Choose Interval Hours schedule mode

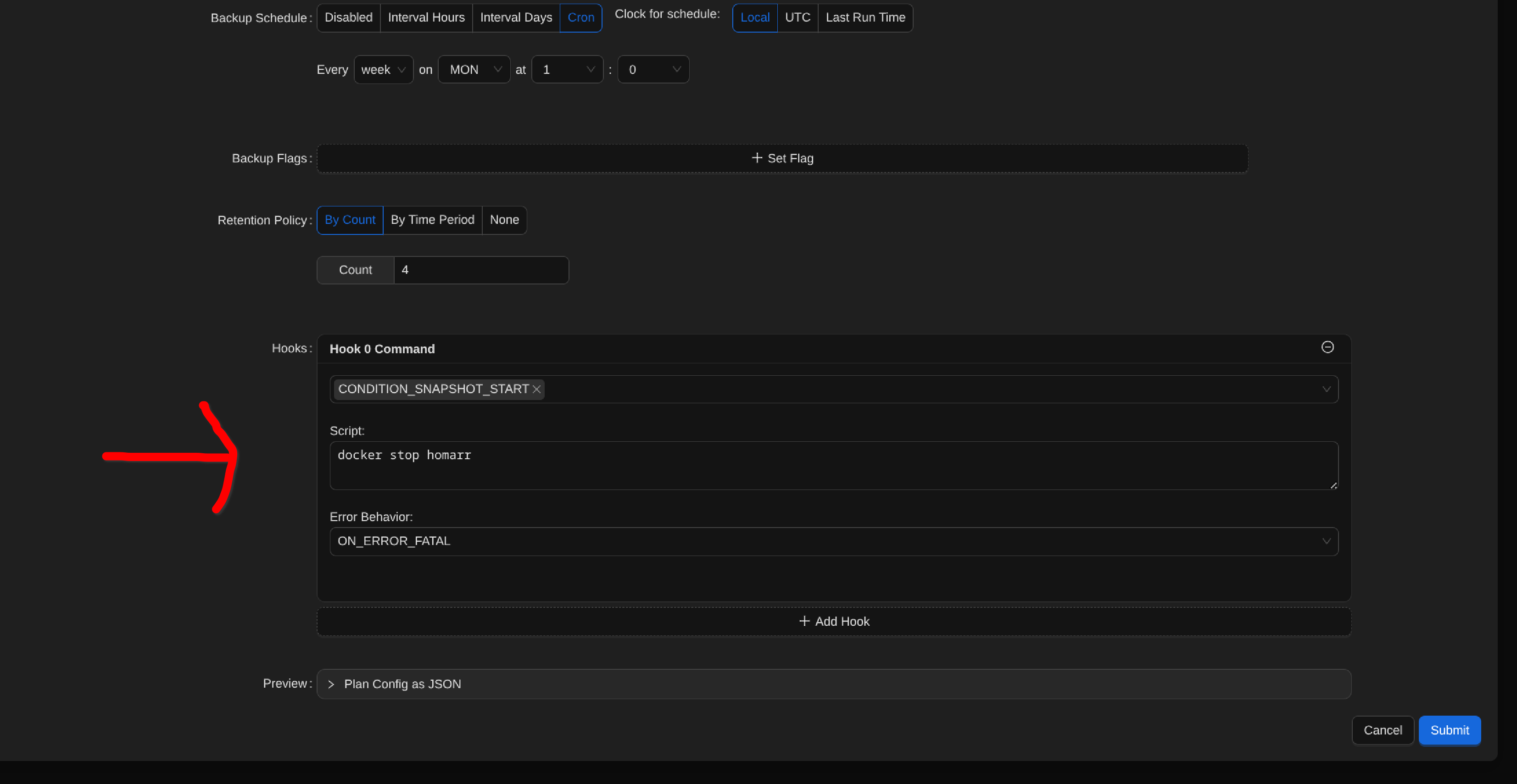[x=426, y=17]
